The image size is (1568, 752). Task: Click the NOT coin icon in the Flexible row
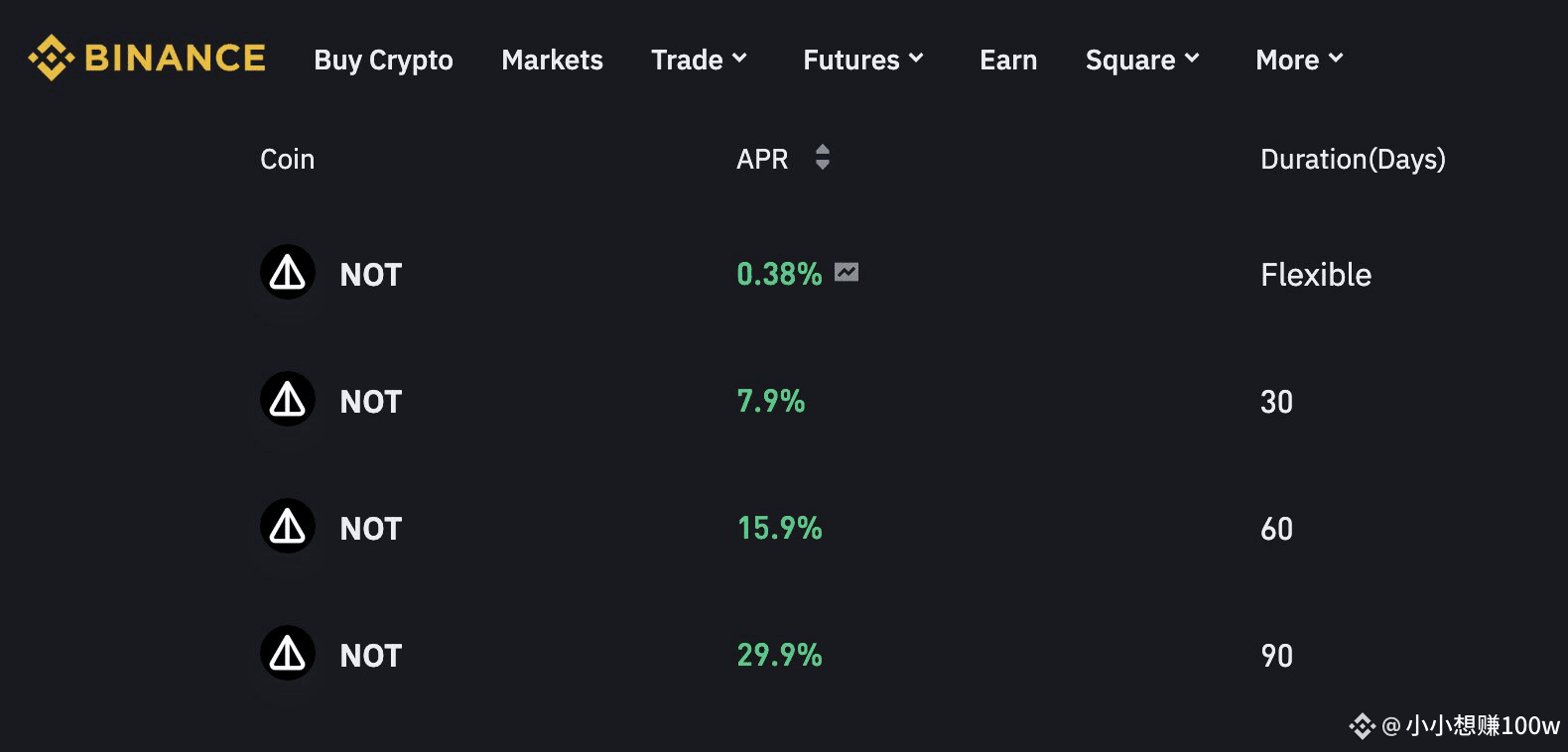[288, 272]
